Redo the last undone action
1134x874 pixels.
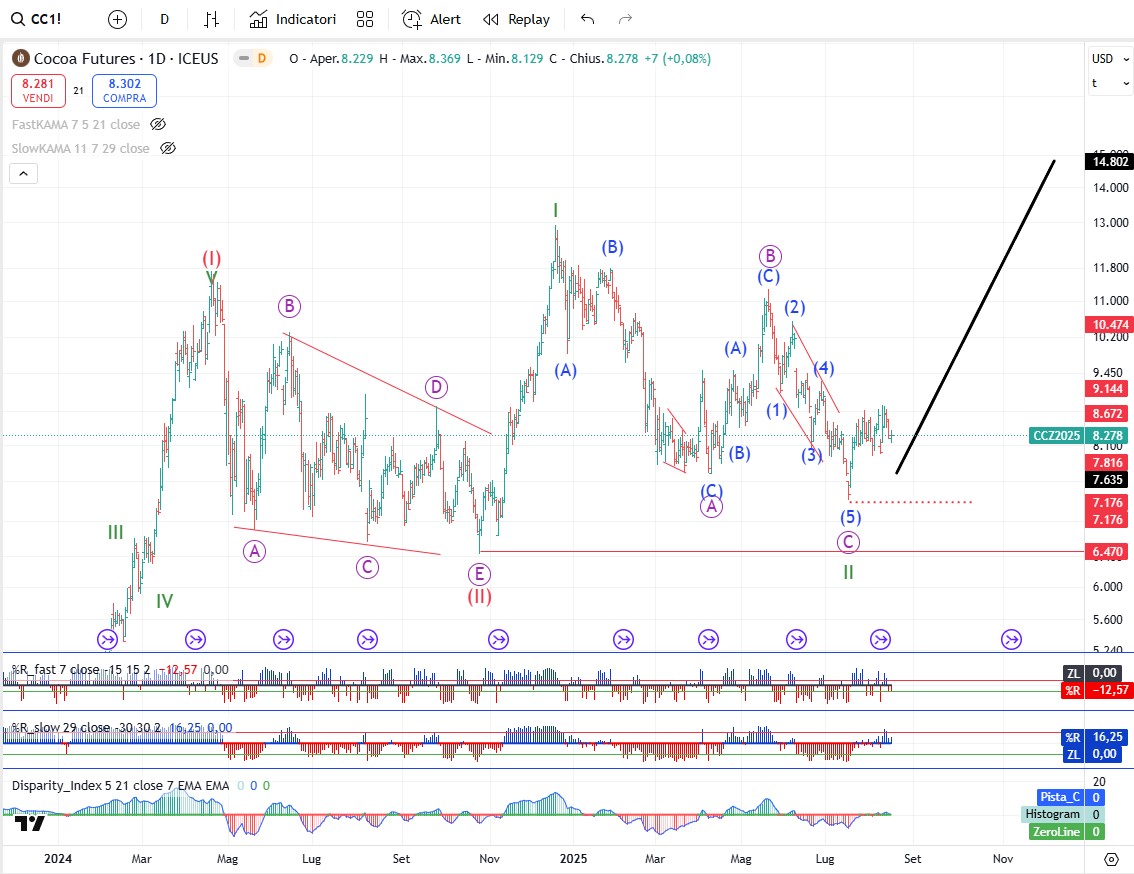[x=626, y=19]
